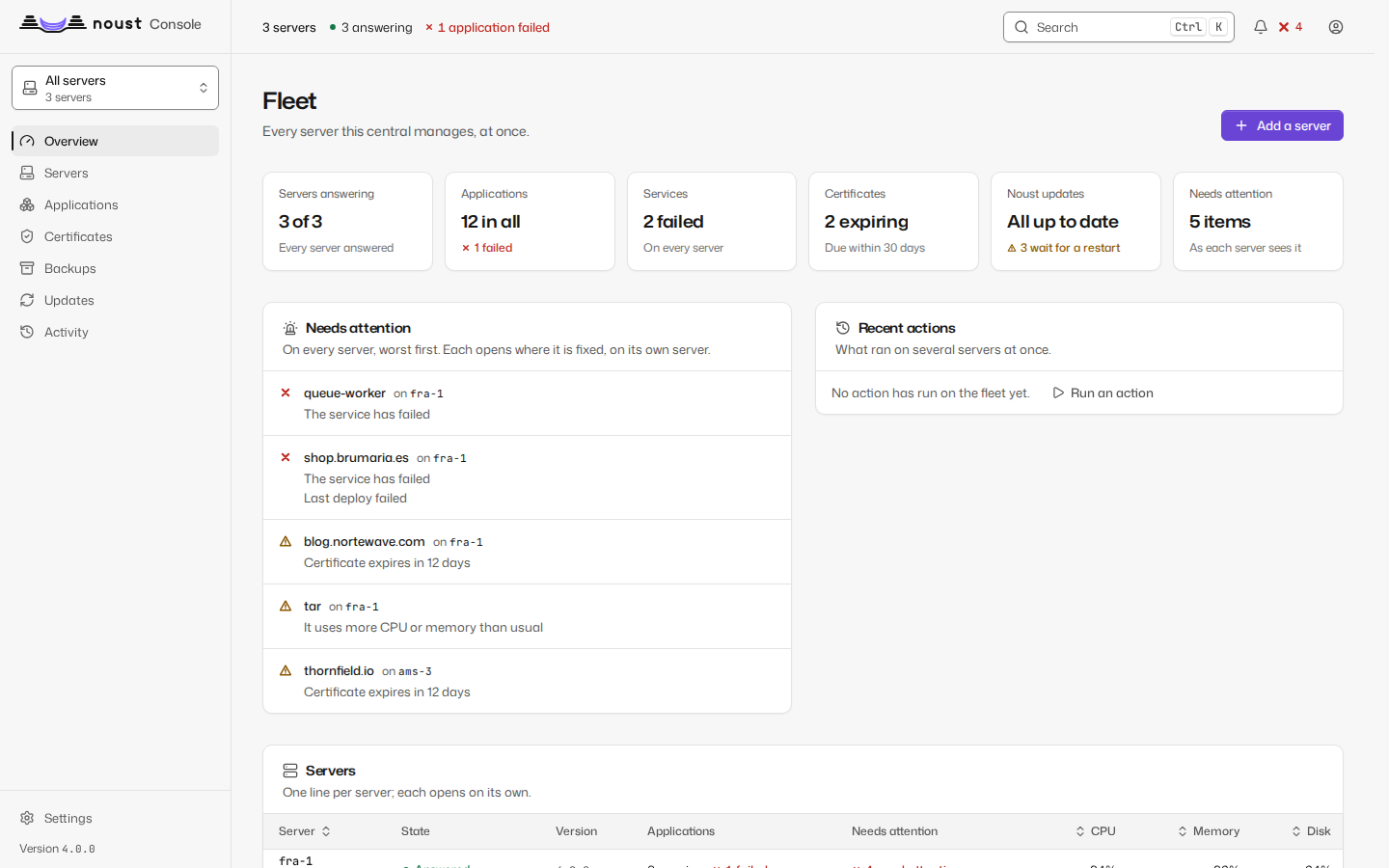Open the thornfield.io certificate warning
Screen dimensions: 1389x868
click(527, 681)
